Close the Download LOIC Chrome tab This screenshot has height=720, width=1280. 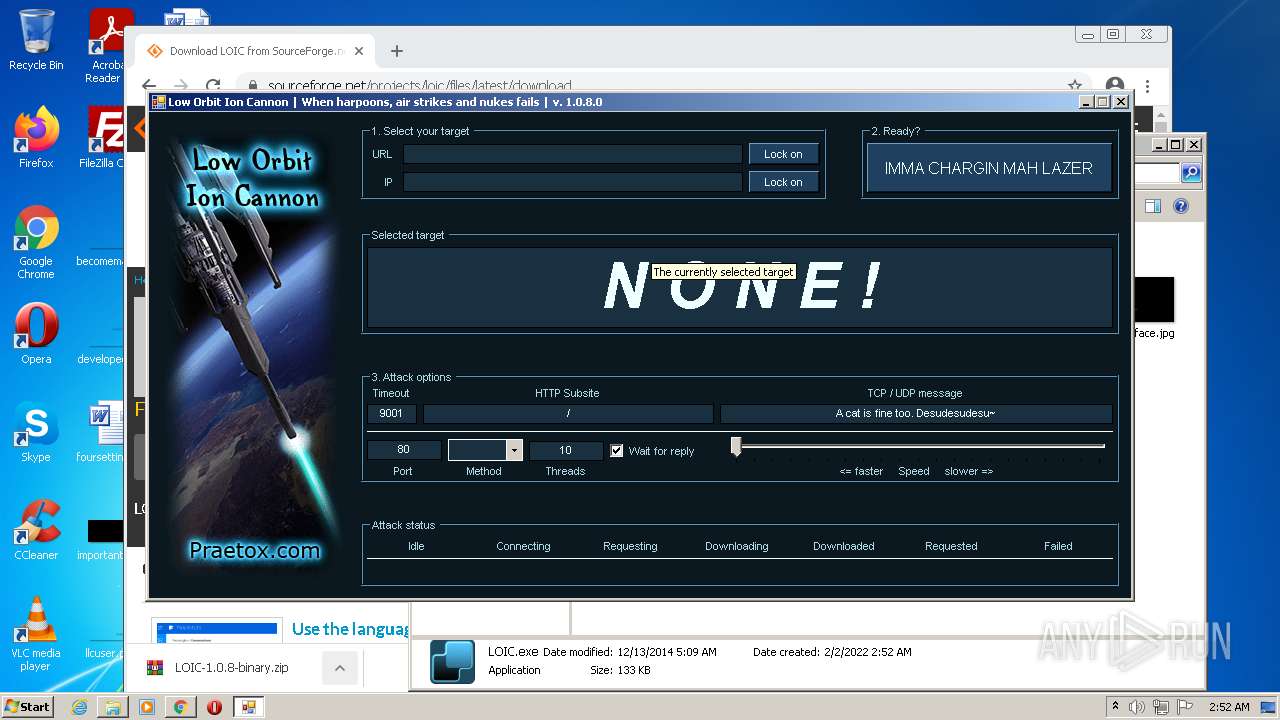click(359, 51)
